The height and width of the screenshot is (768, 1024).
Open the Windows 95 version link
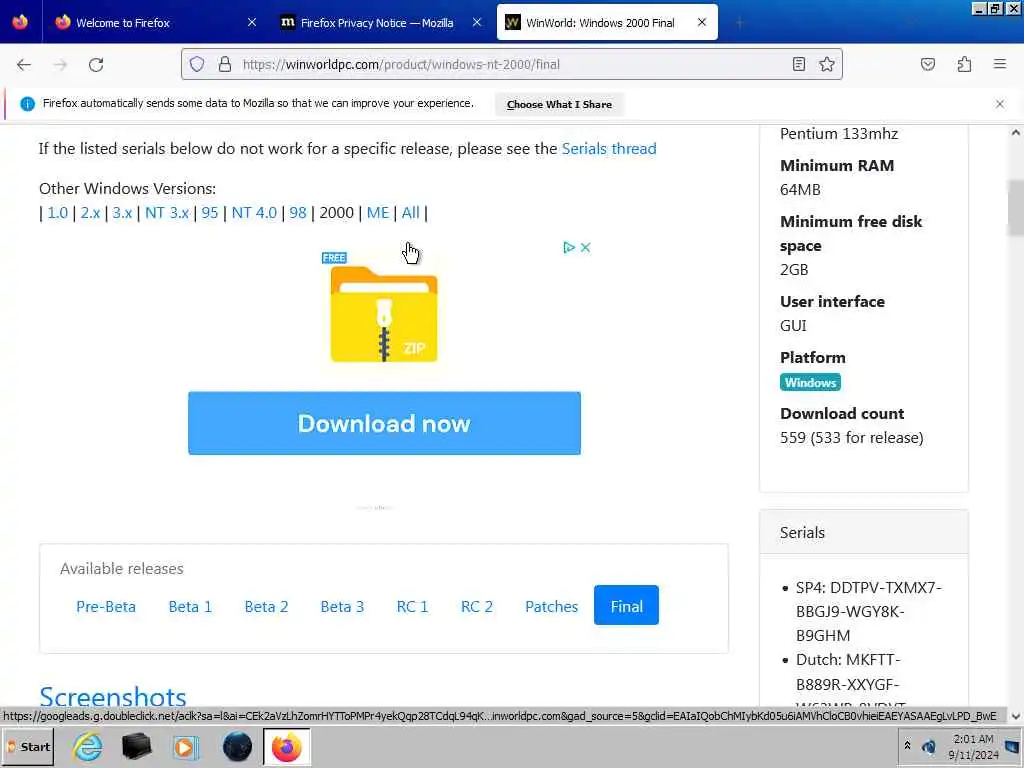(210, 213)
